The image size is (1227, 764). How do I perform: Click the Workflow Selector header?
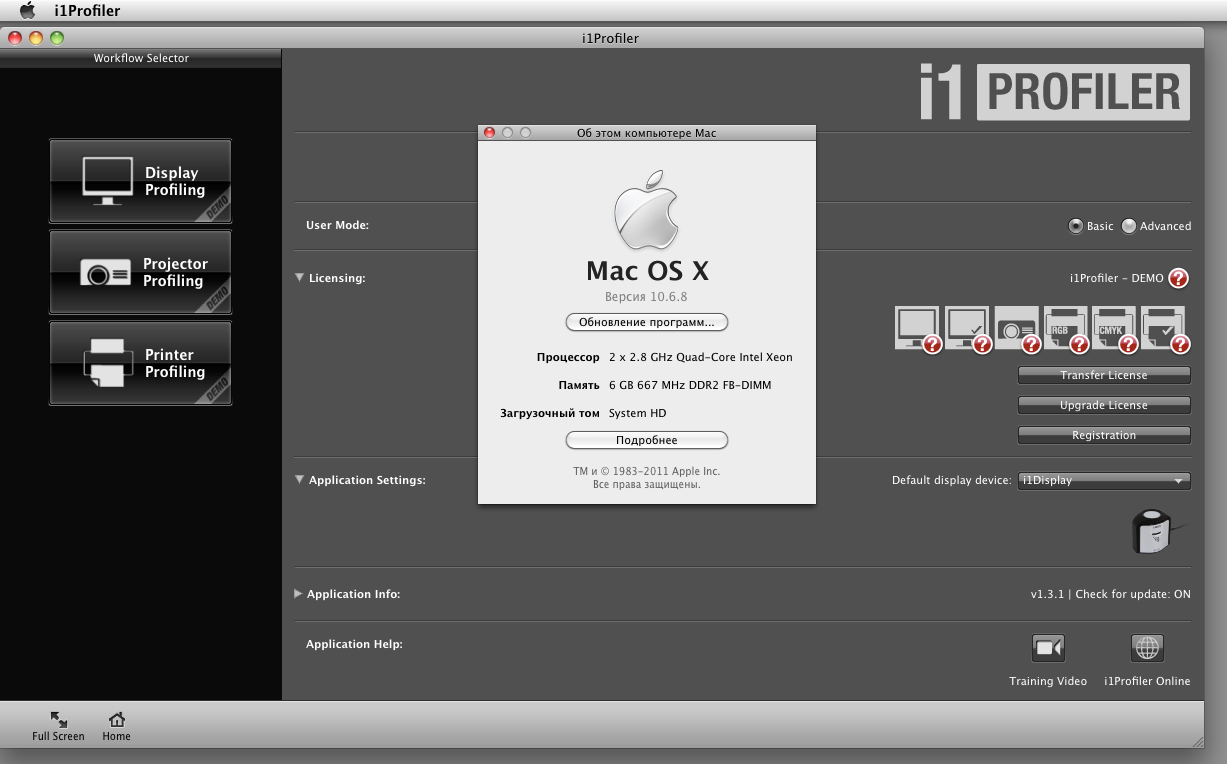tap(141, 58)
